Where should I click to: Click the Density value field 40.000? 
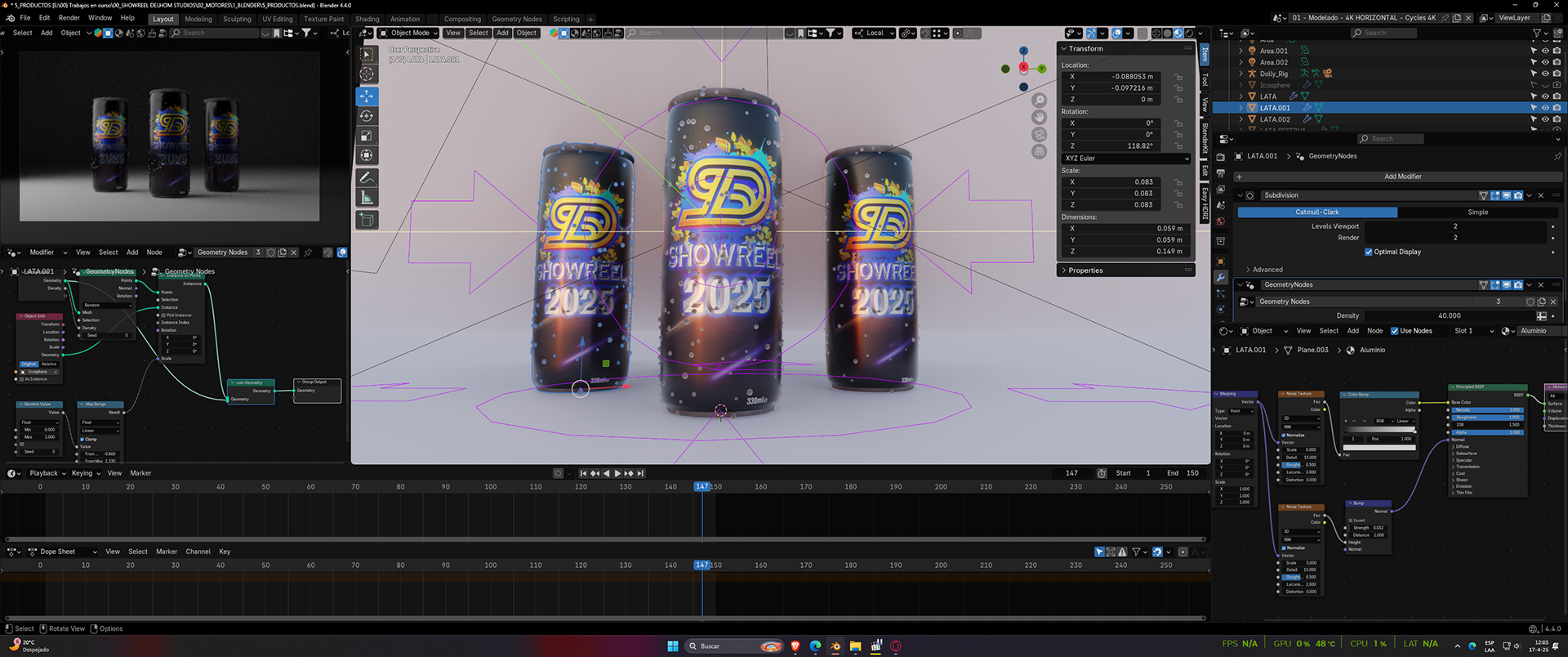(x=1449, y=316)
